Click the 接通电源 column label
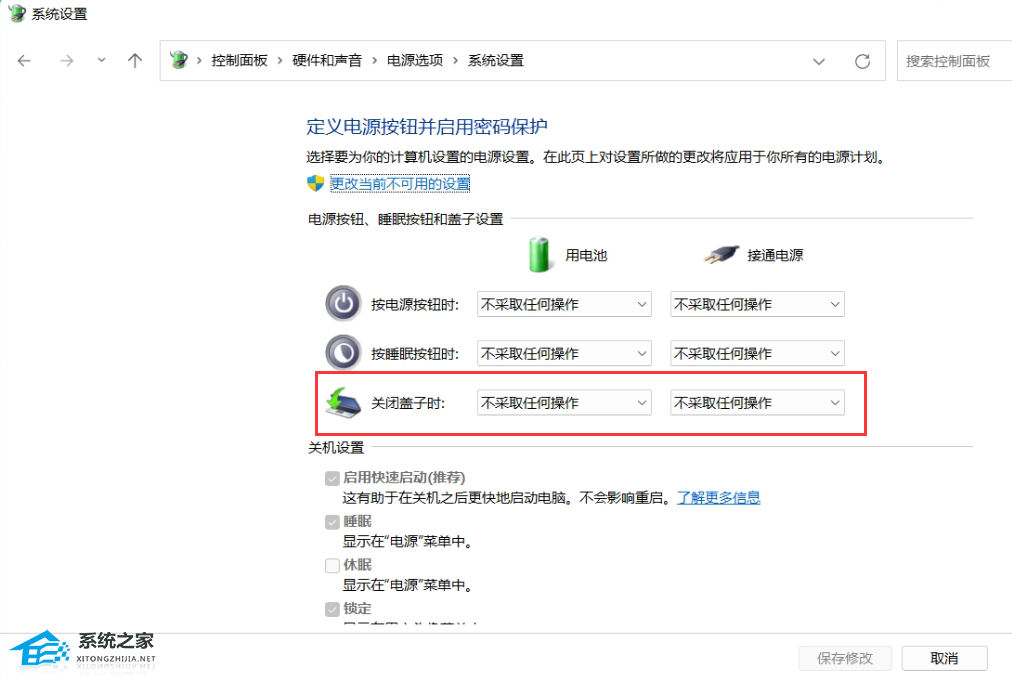The image size is (1012, 677). (x=775, y=256)
